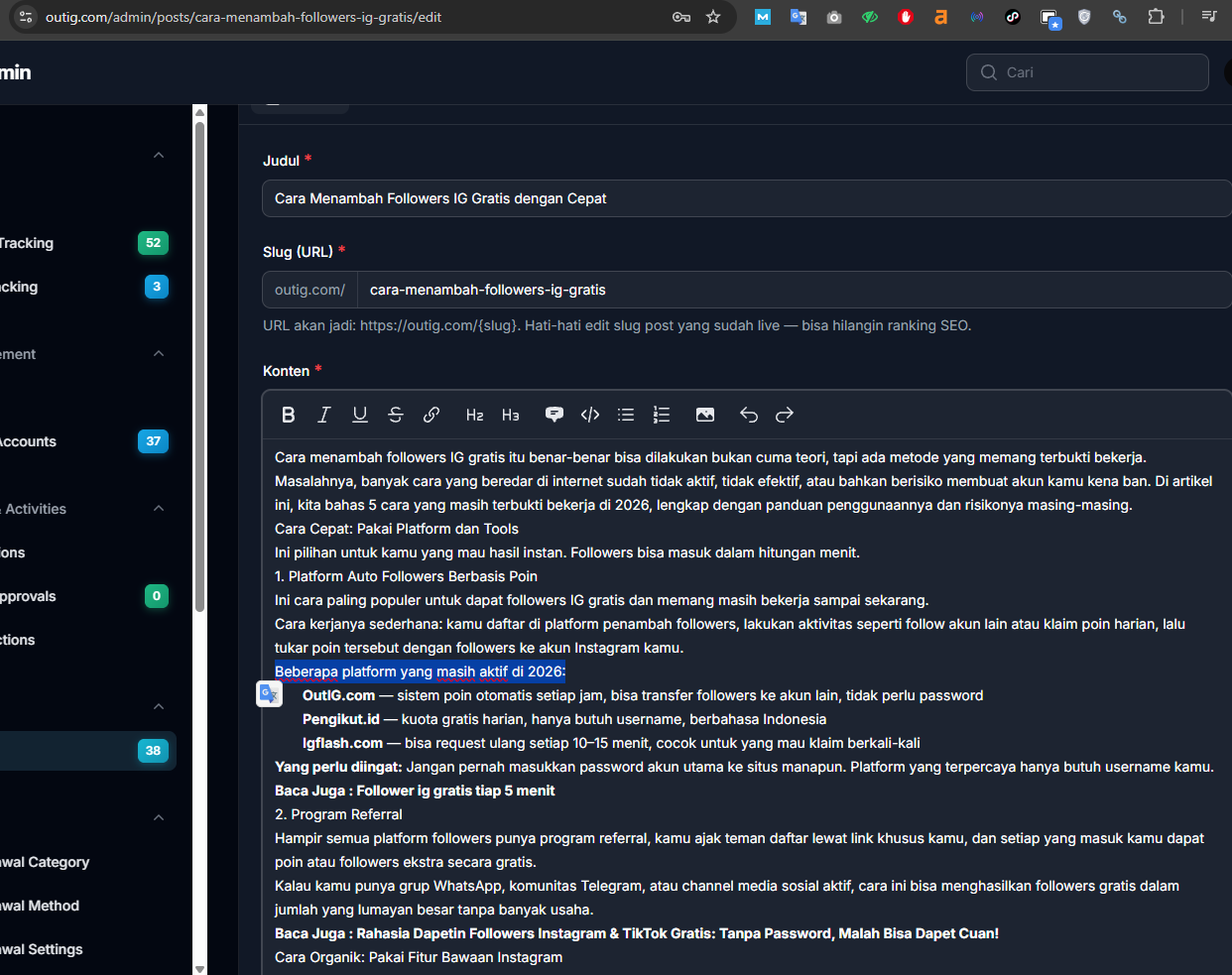
Task: Open the chain link extension icon
Action: coord(1120,17)
